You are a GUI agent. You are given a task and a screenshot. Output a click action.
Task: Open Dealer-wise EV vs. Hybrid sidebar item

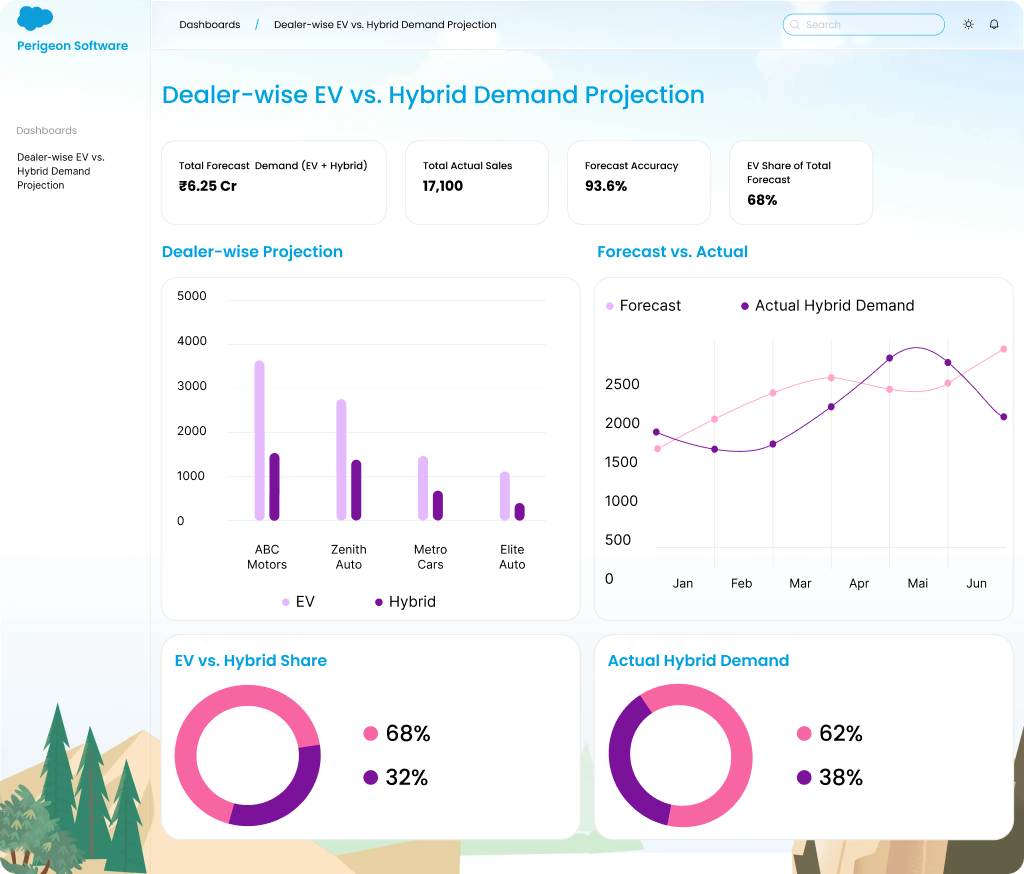point(61,171)
